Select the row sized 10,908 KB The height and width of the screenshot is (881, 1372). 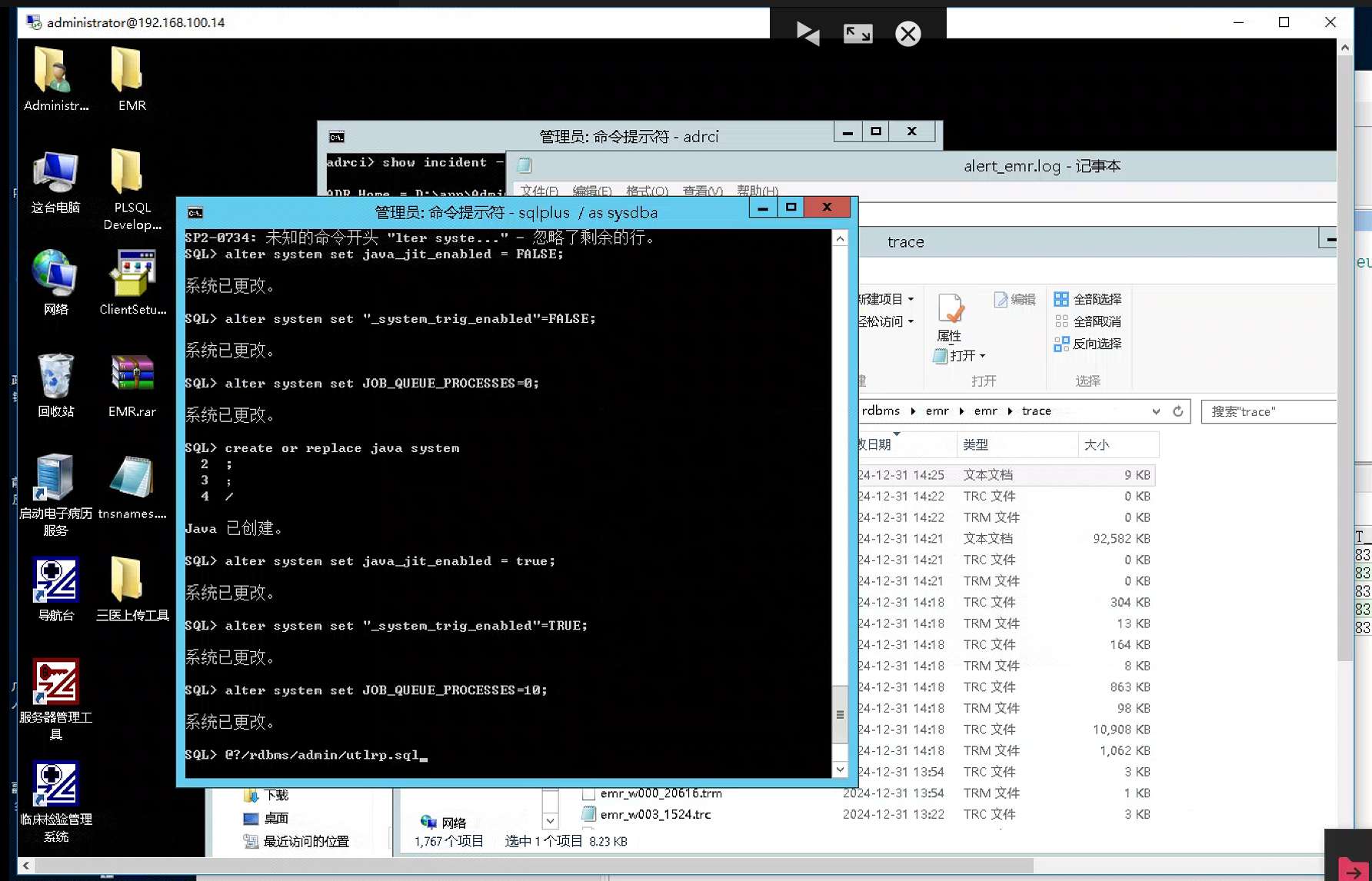[x=1007, y=730]
